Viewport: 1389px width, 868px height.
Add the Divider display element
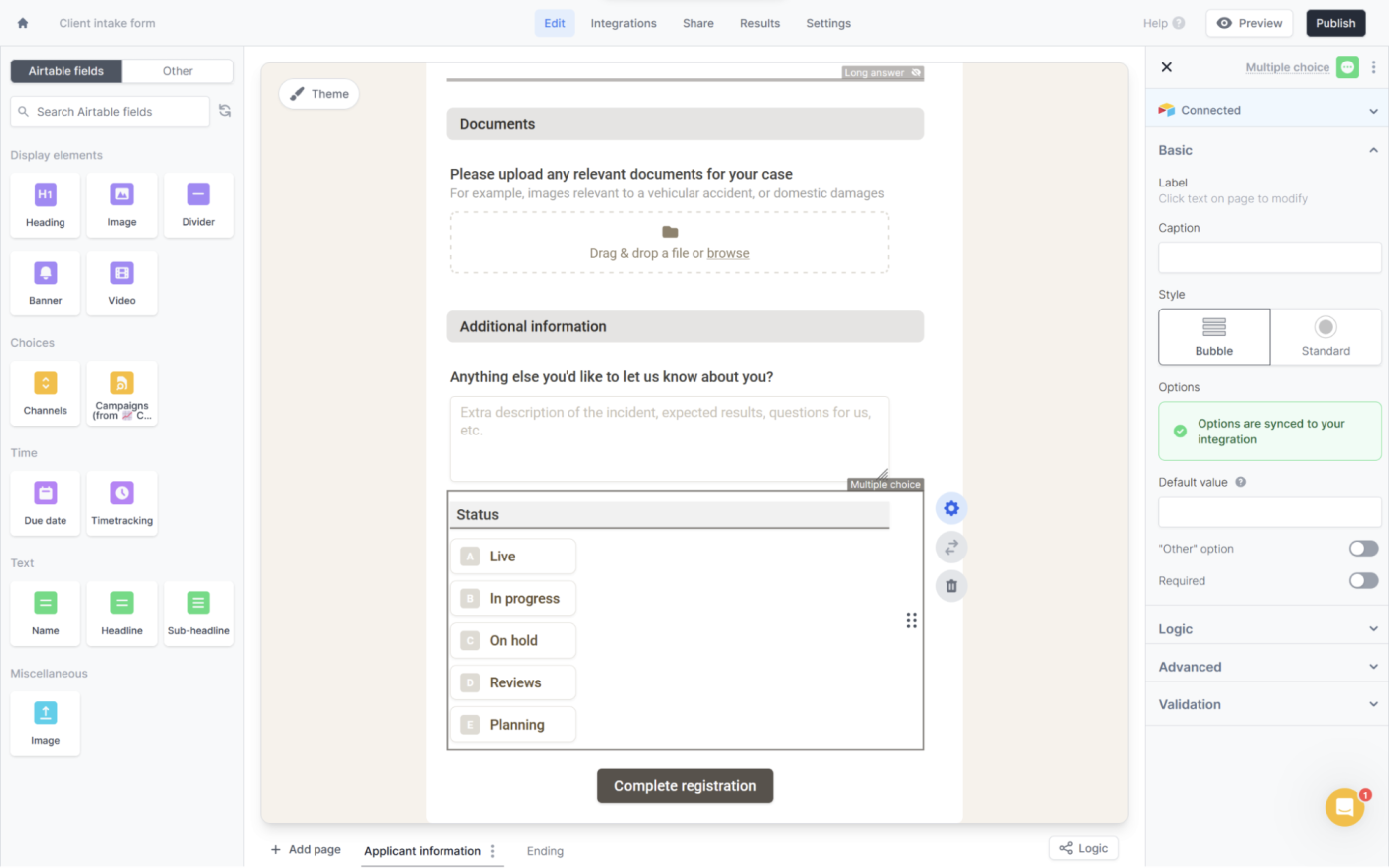point(198,205)
